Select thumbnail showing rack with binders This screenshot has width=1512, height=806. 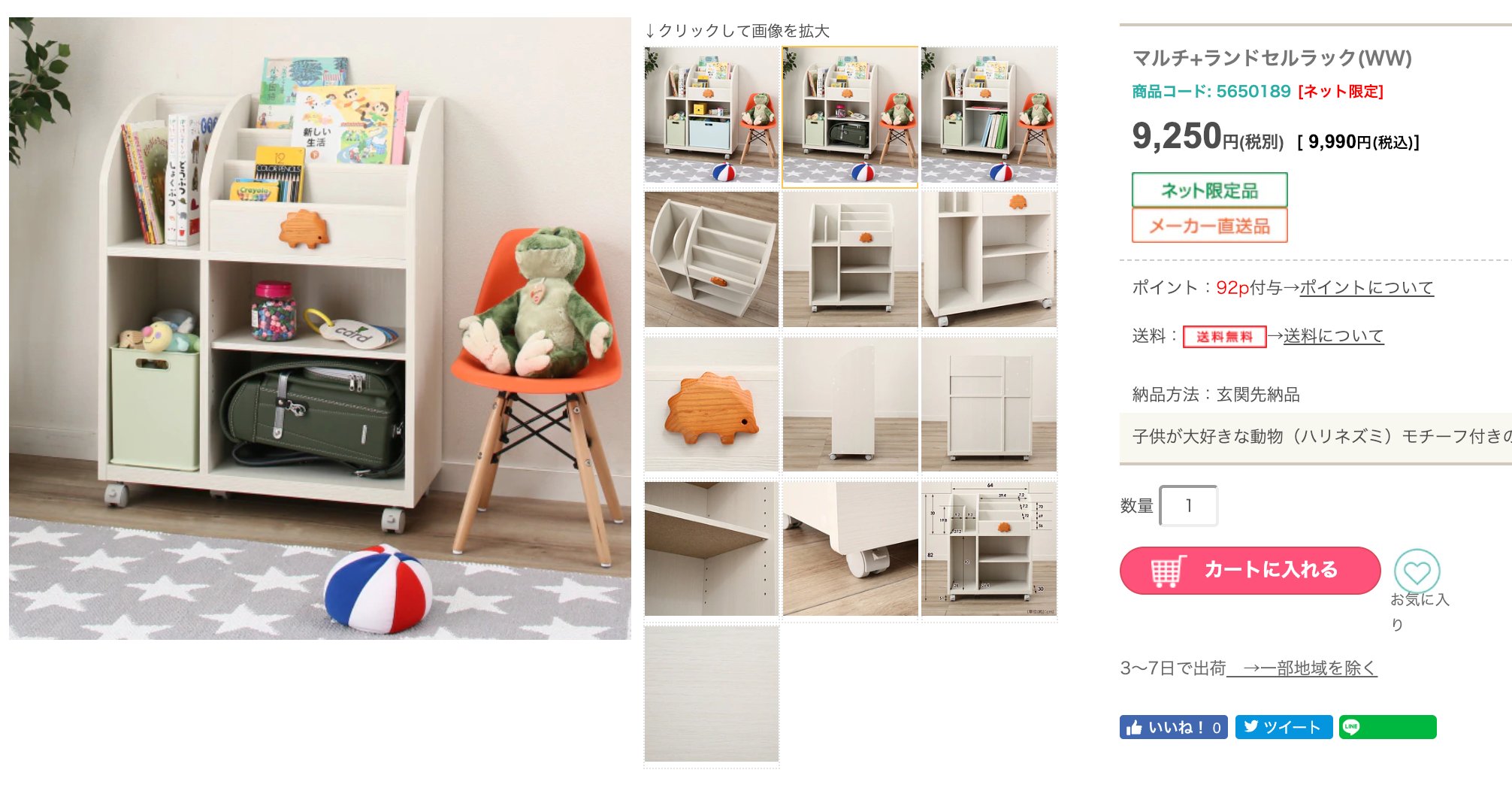[x=989, y=115]
